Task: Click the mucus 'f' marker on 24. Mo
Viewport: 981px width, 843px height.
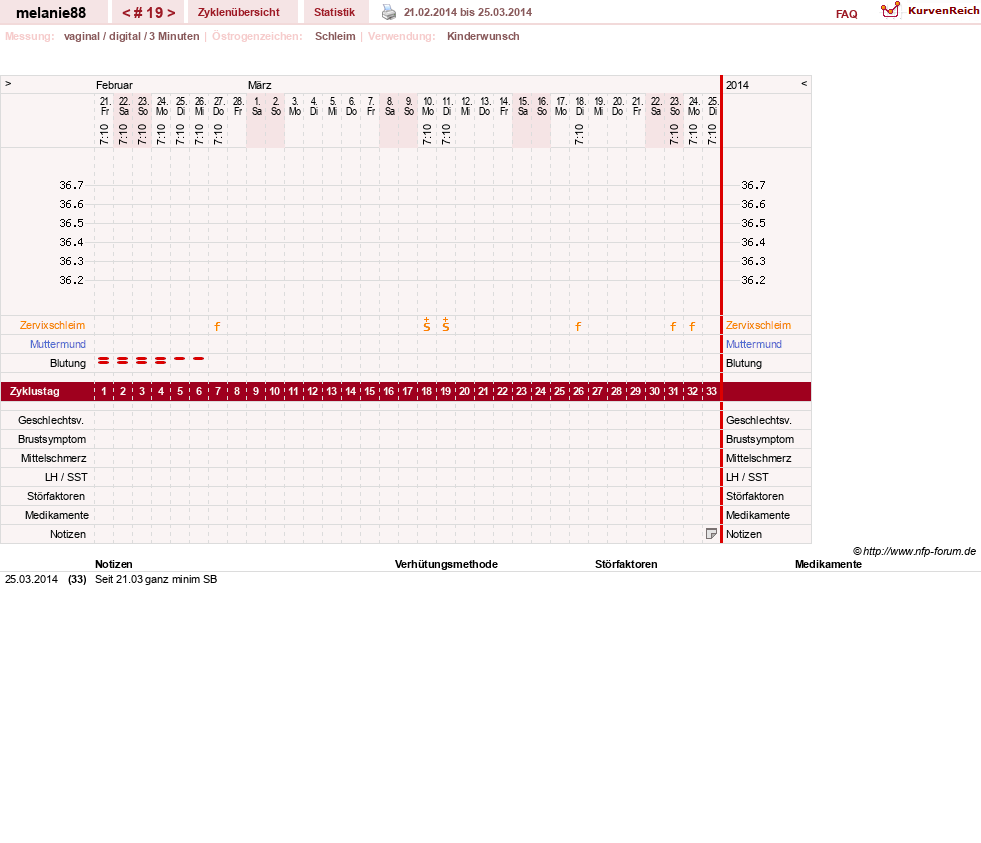Action: [x=692, y=326]
